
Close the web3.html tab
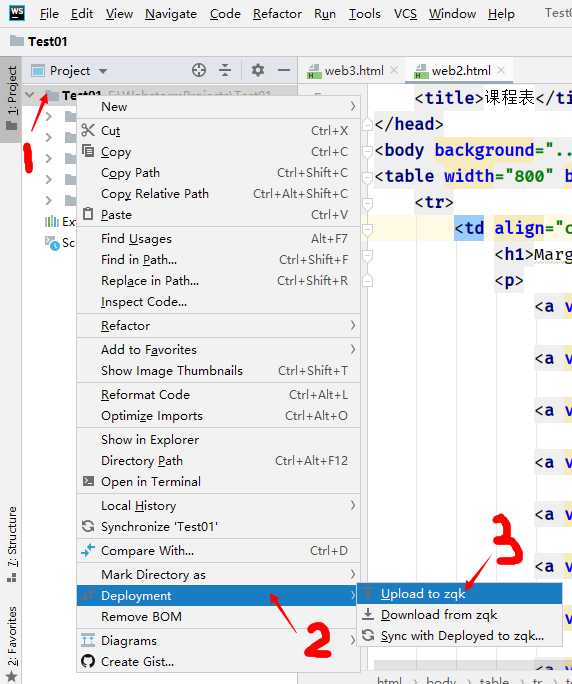pos(394,70)
